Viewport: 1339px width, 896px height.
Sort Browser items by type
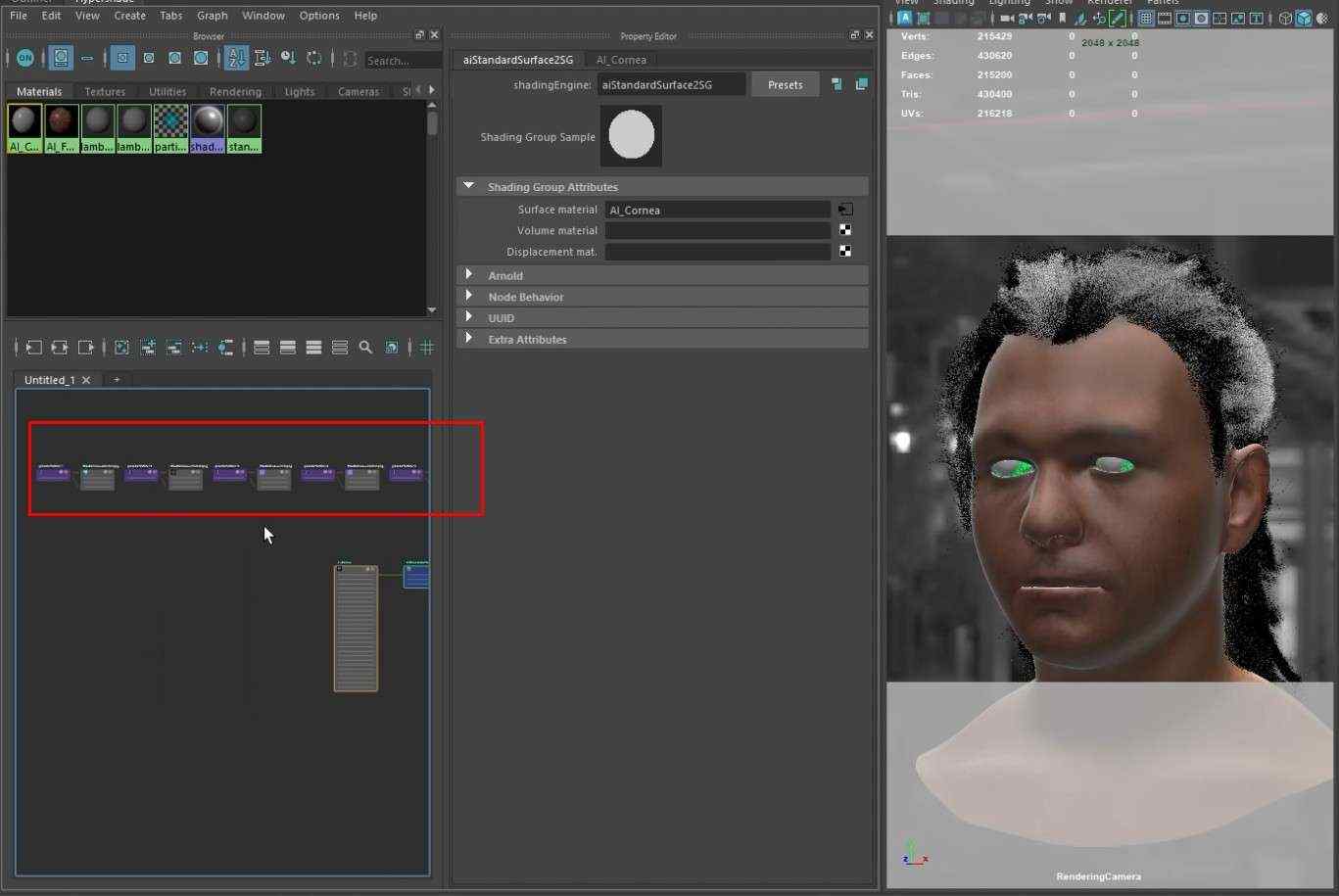(262, 59)
